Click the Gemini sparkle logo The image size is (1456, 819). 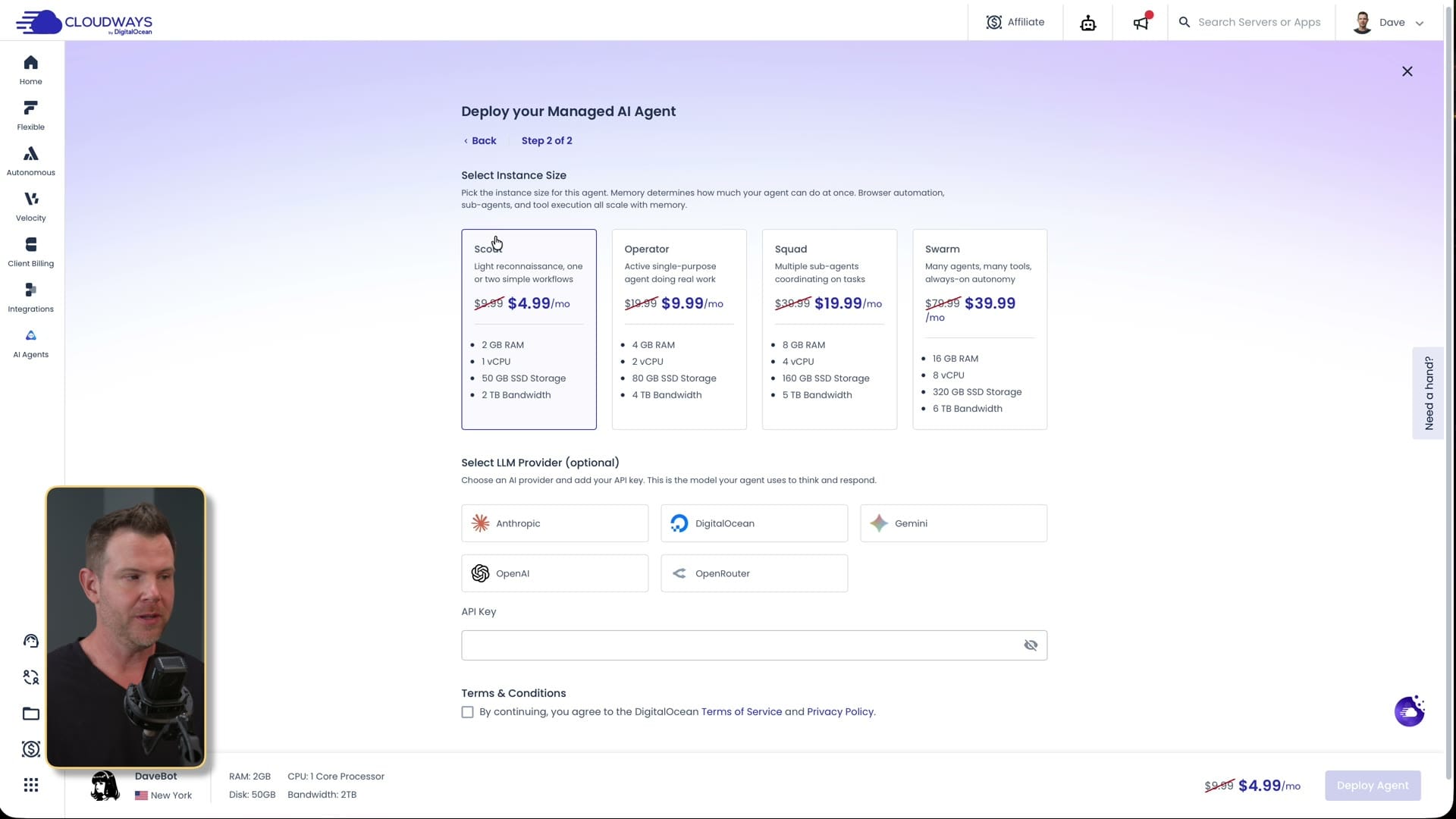pos(879,523)
